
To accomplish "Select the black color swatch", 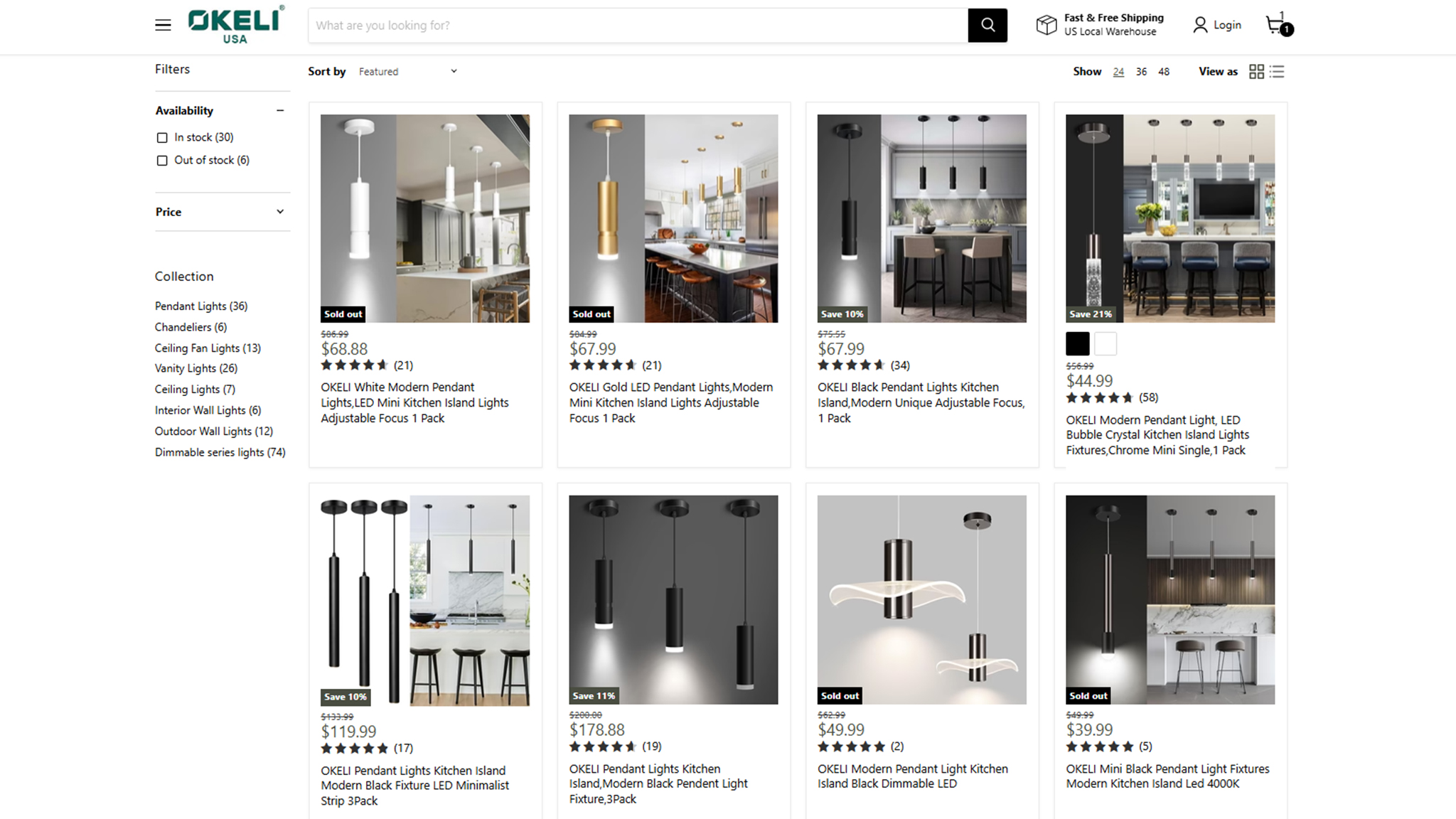I will point(1078,344).
